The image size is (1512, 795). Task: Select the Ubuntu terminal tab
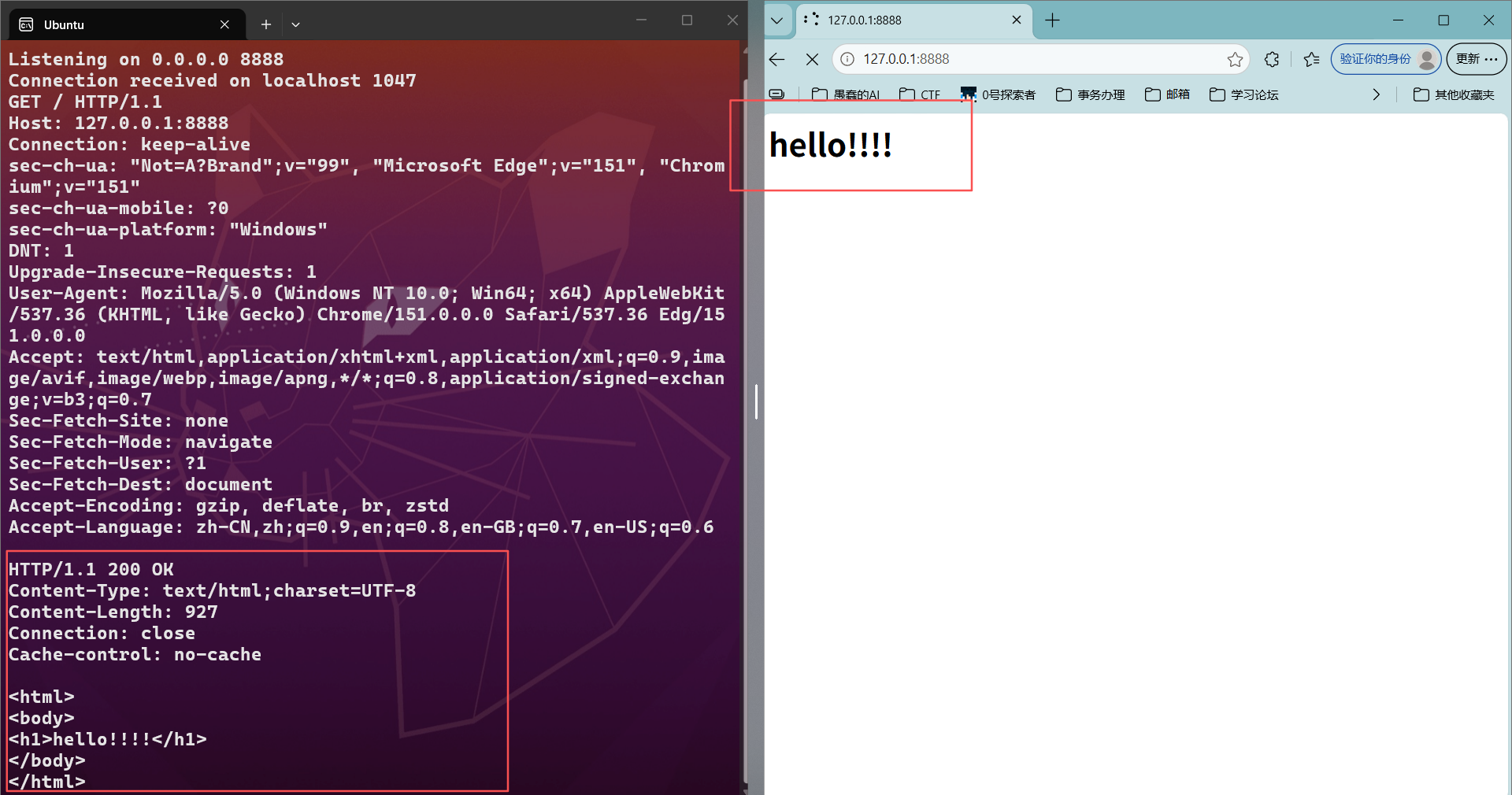tap(128, 24)
